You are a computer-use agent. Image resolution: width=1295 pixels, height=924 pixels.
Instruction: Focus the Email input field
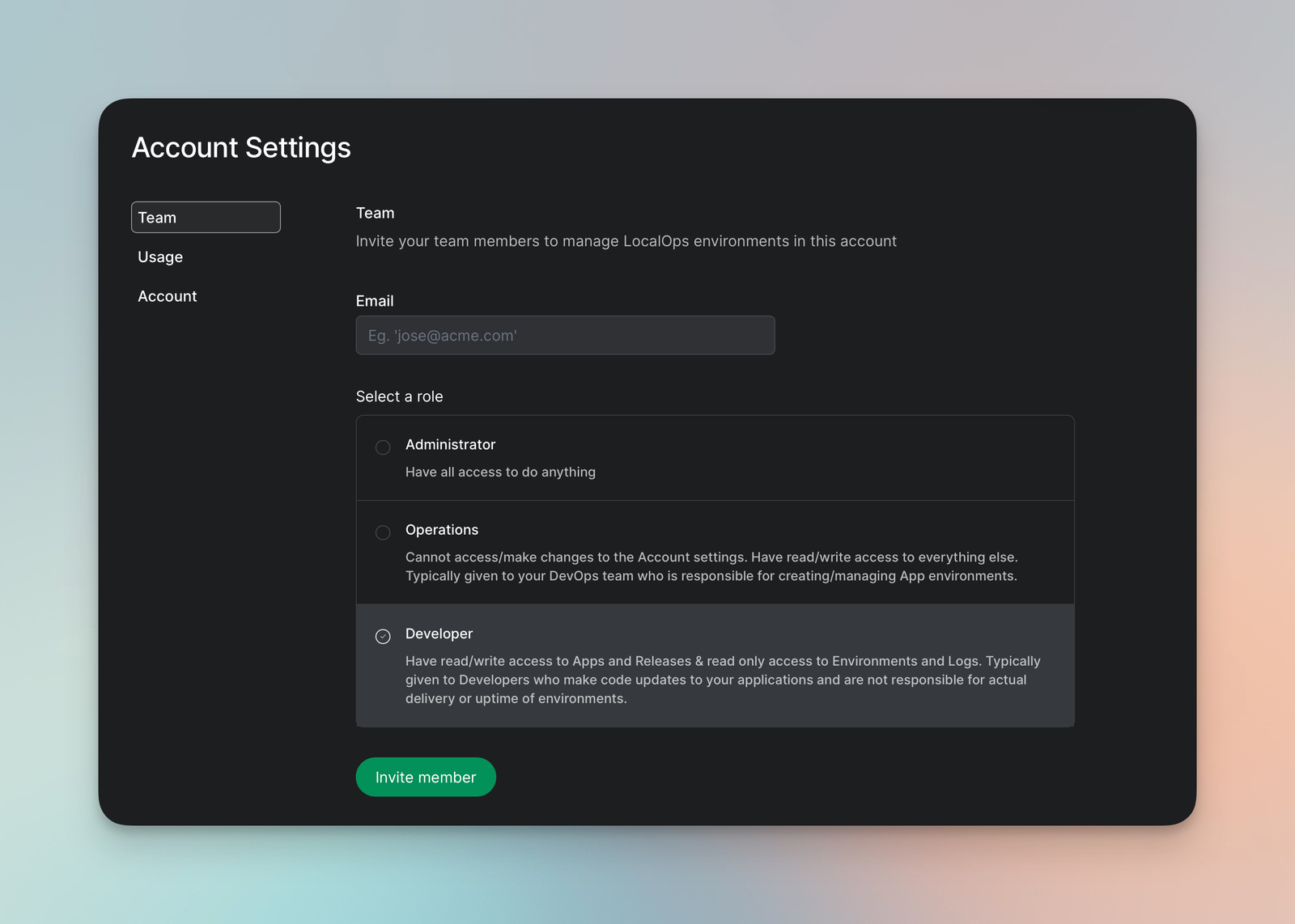(565, 336)
